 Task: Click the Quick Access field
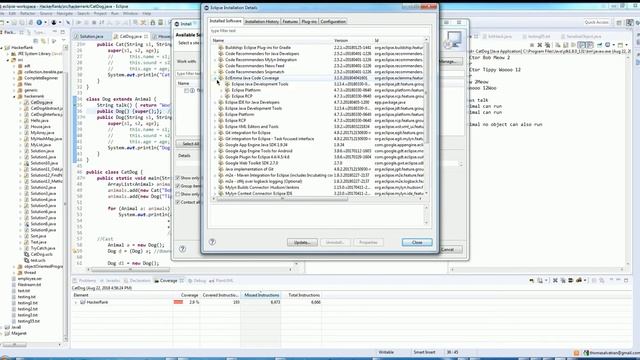pos(596,22)
